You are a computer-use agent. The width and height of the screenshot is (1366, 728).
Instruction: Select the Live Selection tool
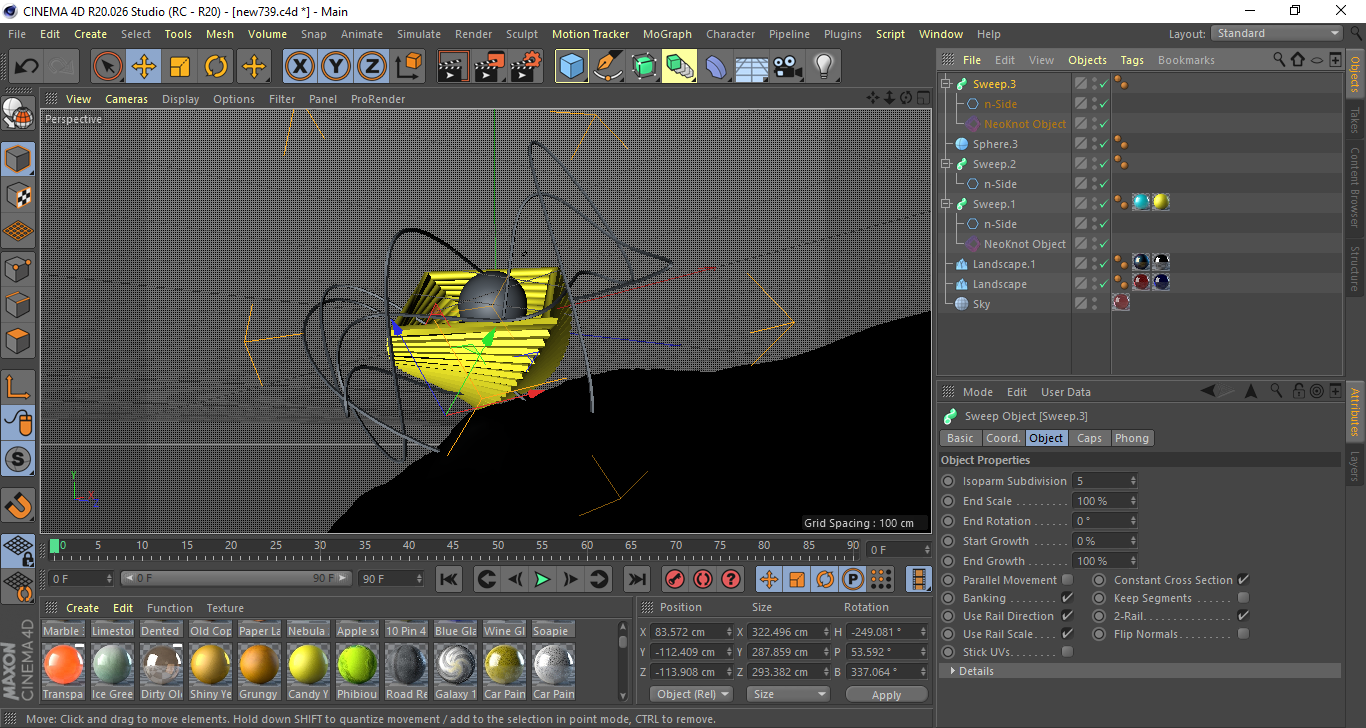point(108,67)
